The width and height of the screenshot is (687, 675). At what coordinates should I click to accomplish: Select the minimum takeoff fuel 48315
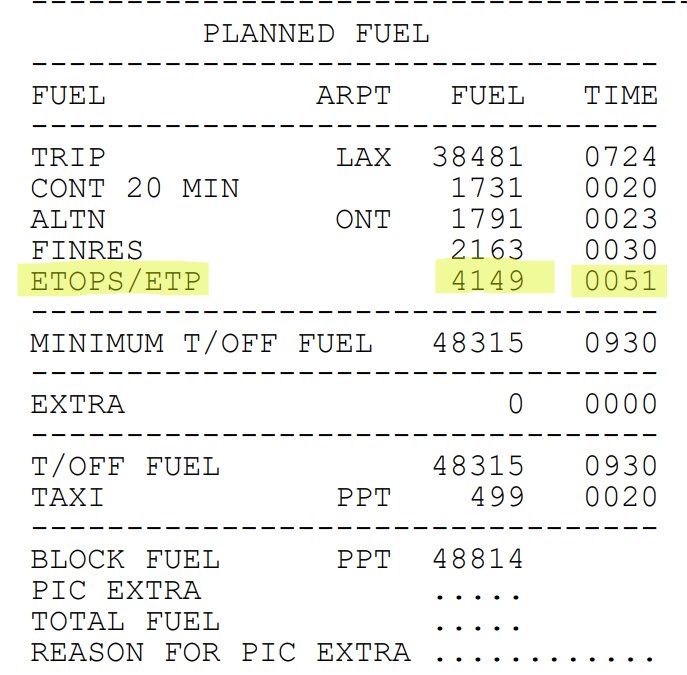pos(478,343)
